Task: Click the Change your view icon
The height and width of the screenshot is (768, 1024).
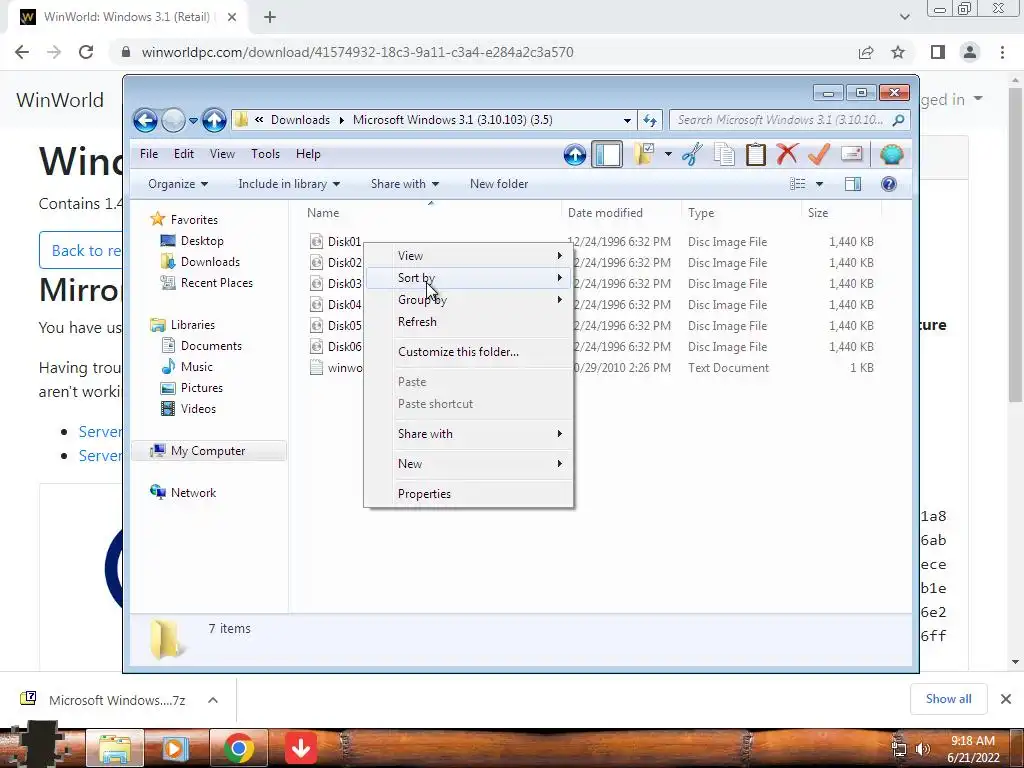Action: 797,184
